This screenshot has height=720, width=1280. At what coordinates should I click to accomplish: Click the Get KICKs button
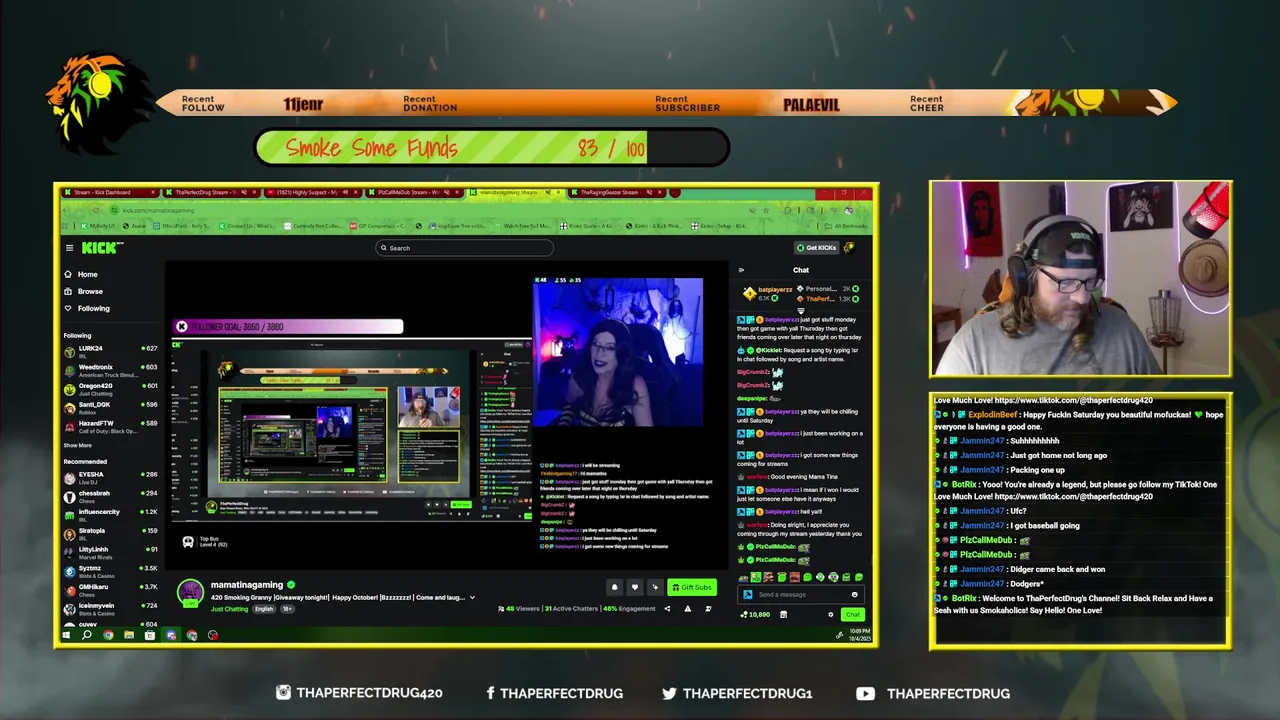816,248
